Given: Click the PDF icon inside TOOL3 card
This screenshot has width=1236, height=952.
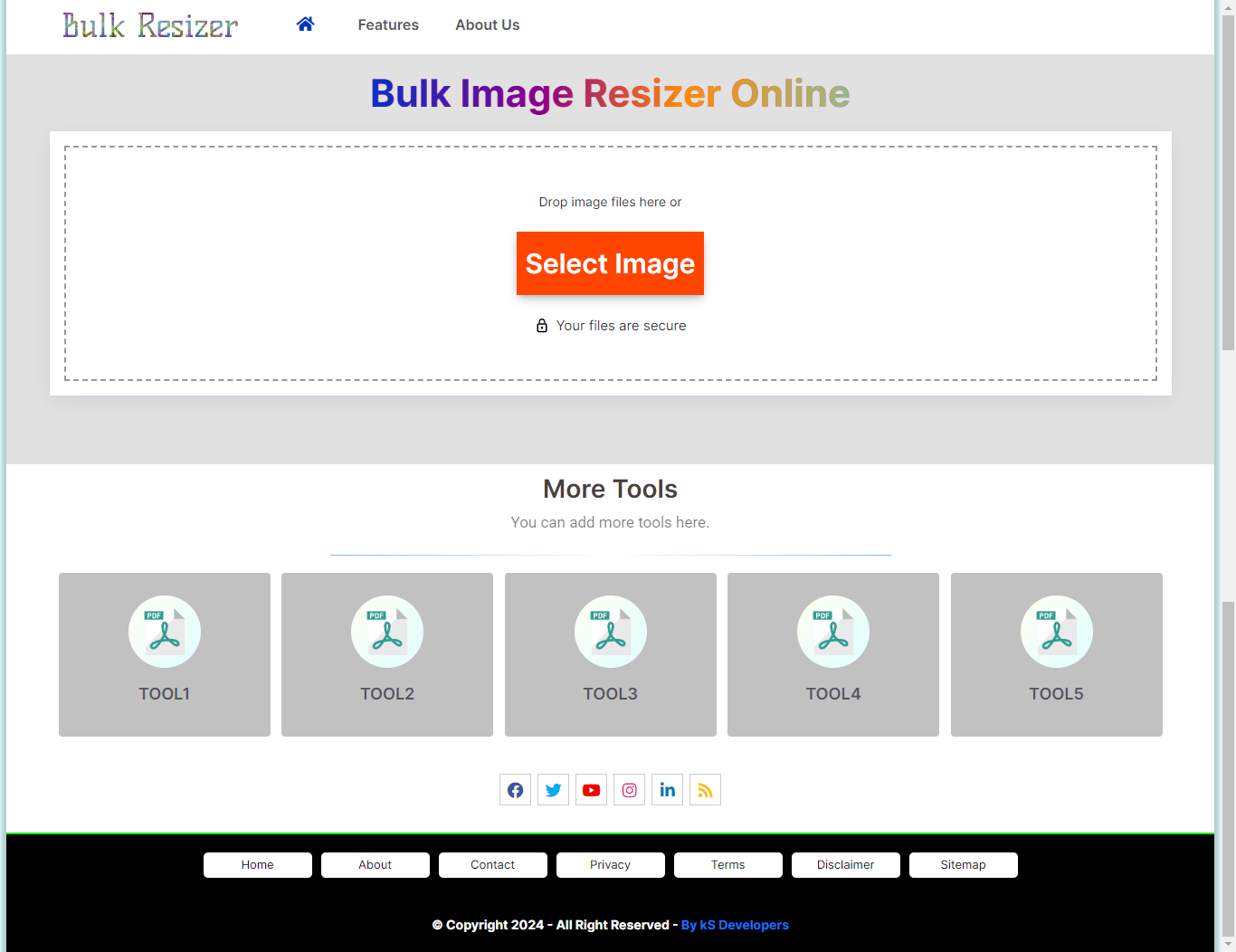Looking at the screenshot, I should point(610,631).
